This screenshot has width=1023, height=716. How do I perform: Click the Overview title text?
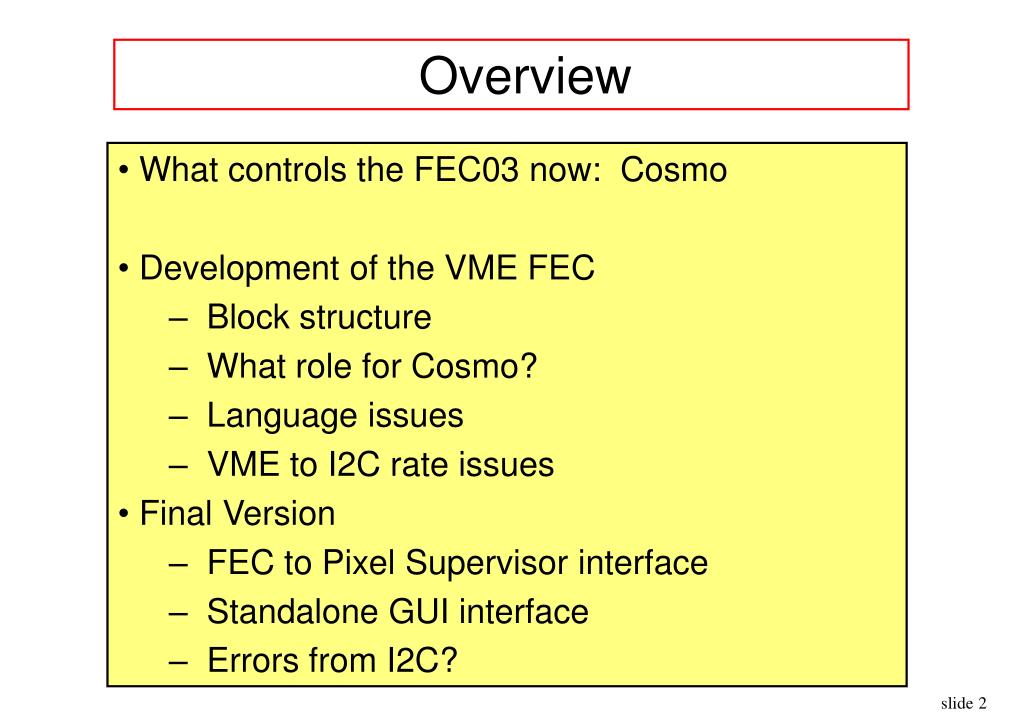[x=525, y=76]
